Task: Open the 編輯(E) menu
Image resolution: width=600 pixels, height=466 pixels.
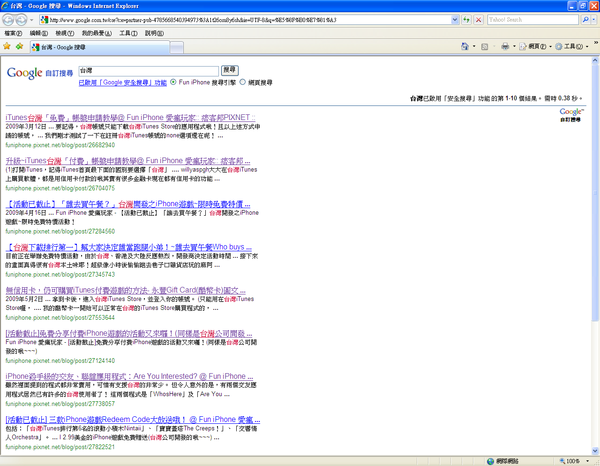Action: coord(39,33)
